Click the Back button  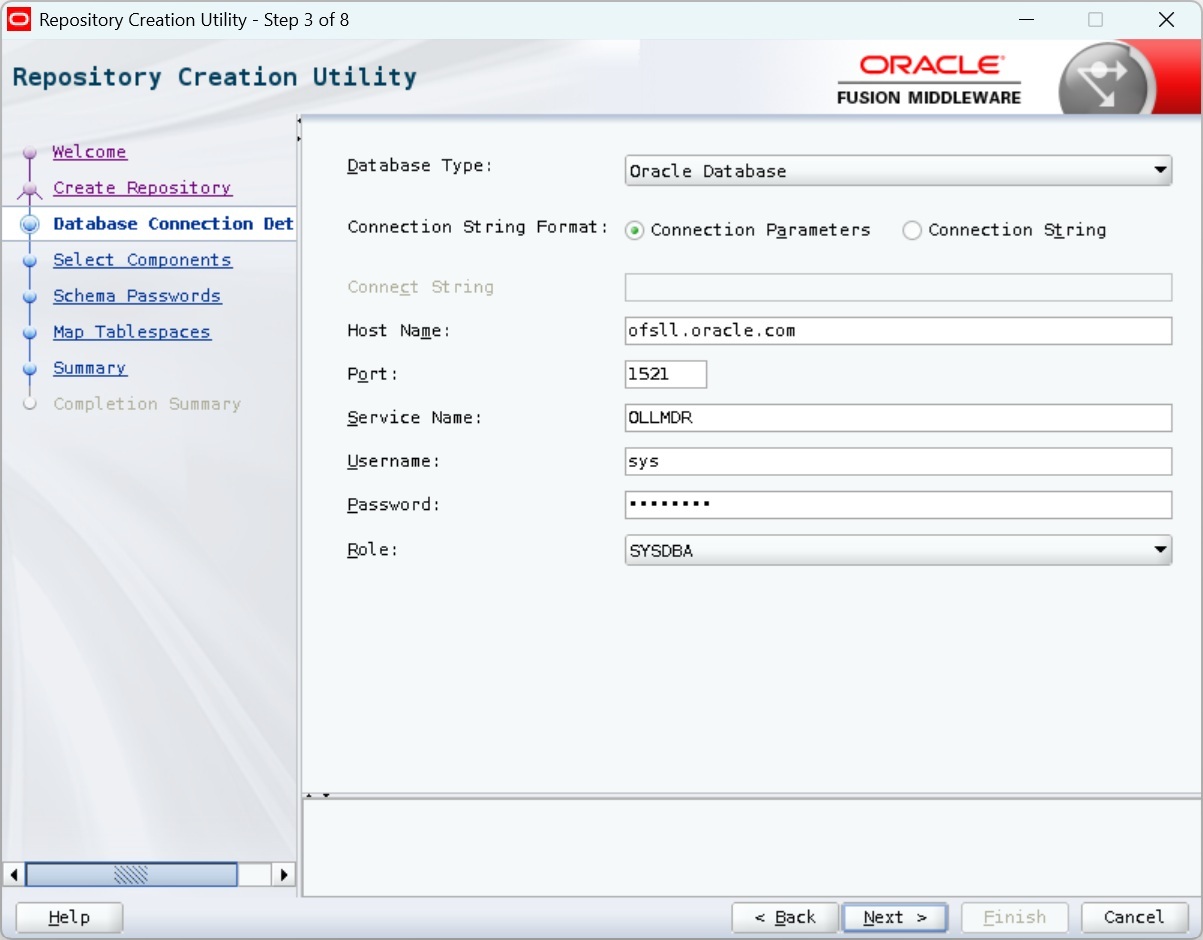pyautogui.click(x=785, y=917)
